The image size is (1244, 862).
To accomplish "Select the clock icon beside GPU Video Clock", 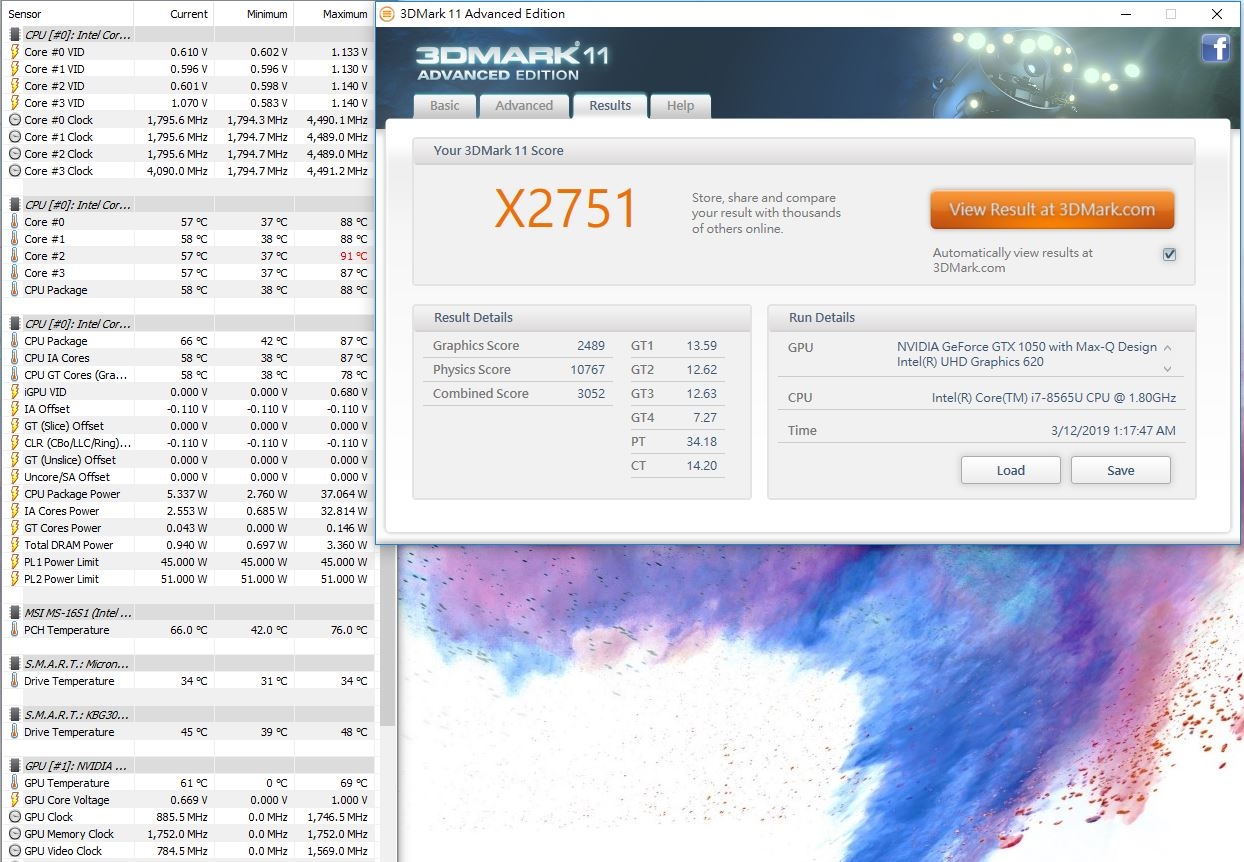I will coord(15,851).
